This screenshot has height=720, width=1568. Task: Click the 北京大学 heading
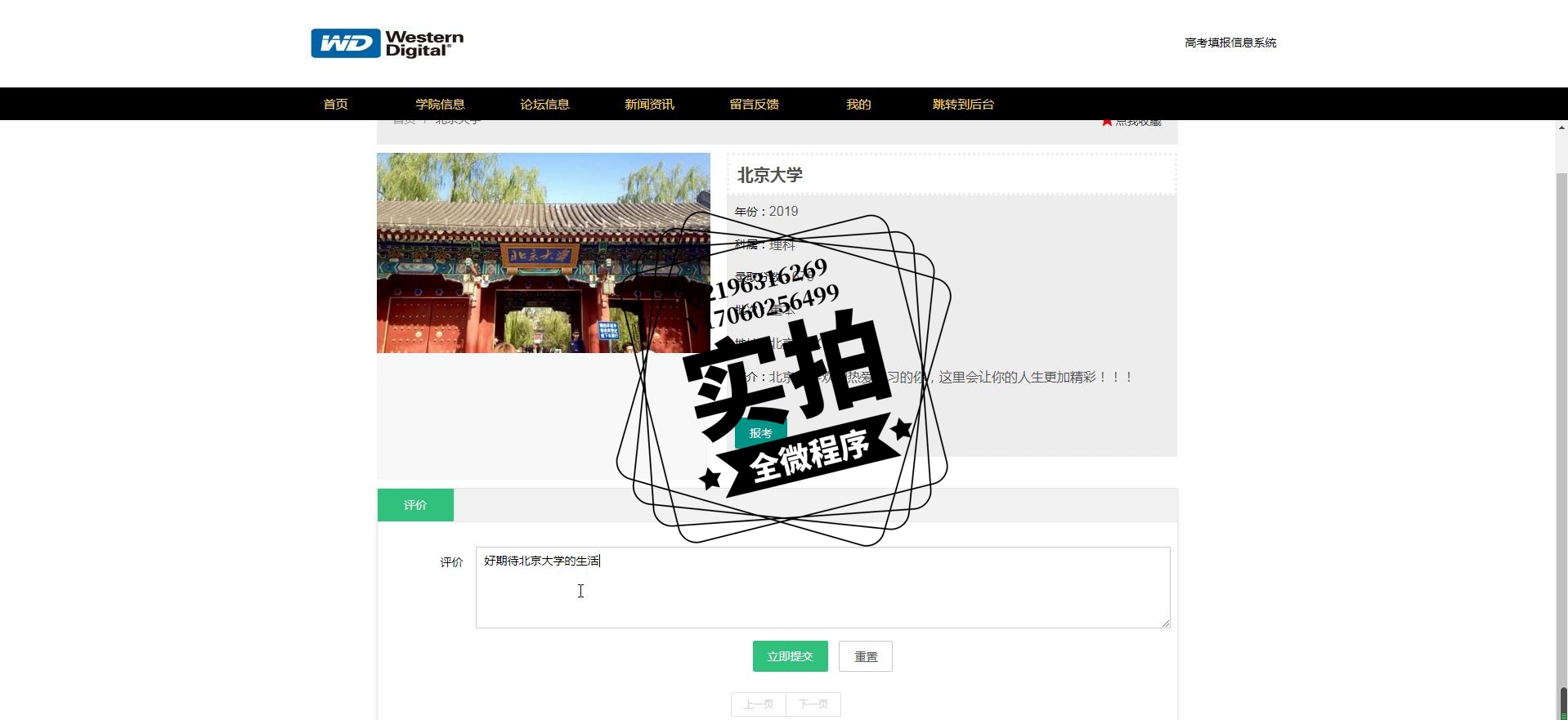click(770, 175)
